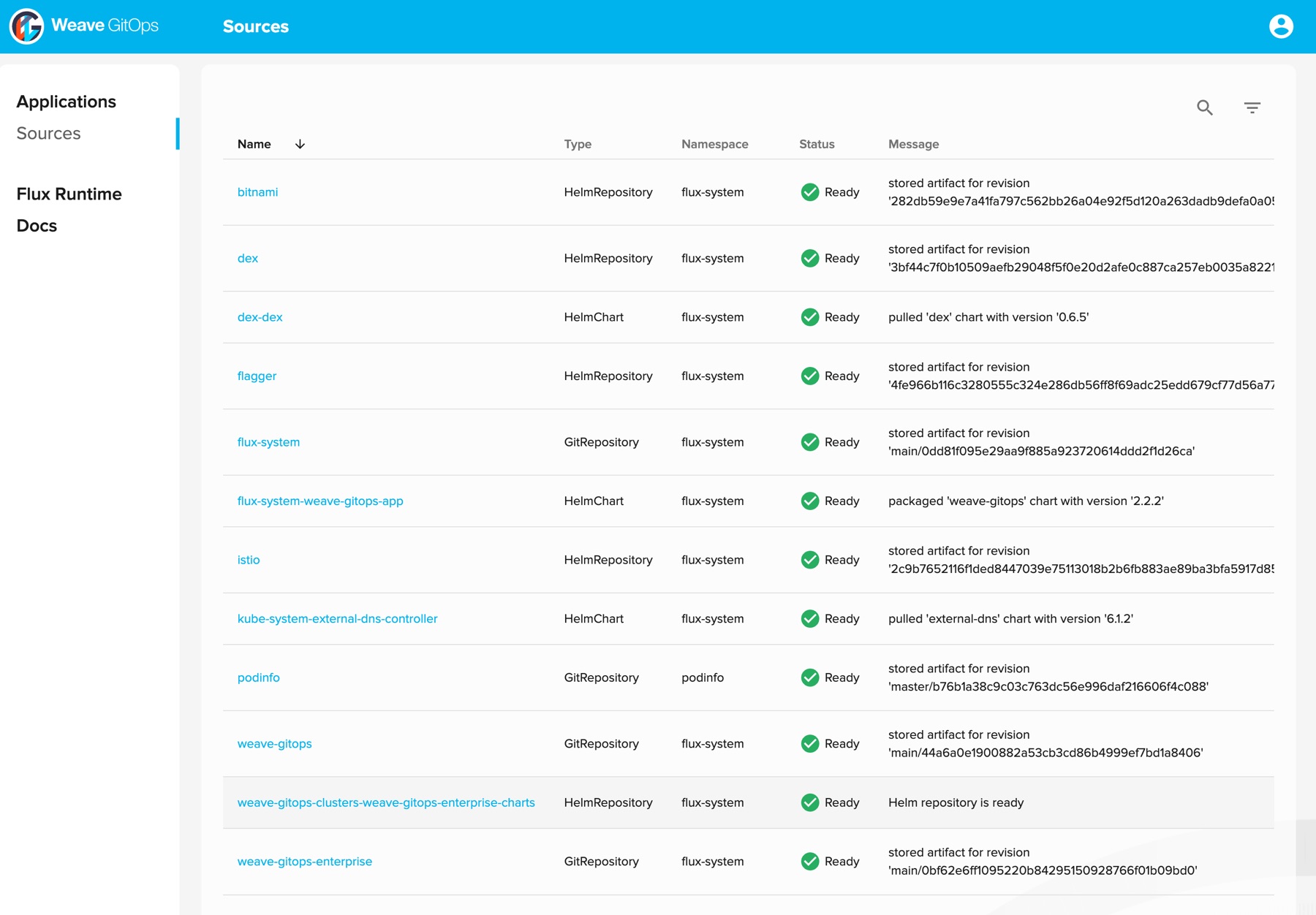
Task: Click Ready status text in weave-gitops row
Action: click(x=842, y=743)
